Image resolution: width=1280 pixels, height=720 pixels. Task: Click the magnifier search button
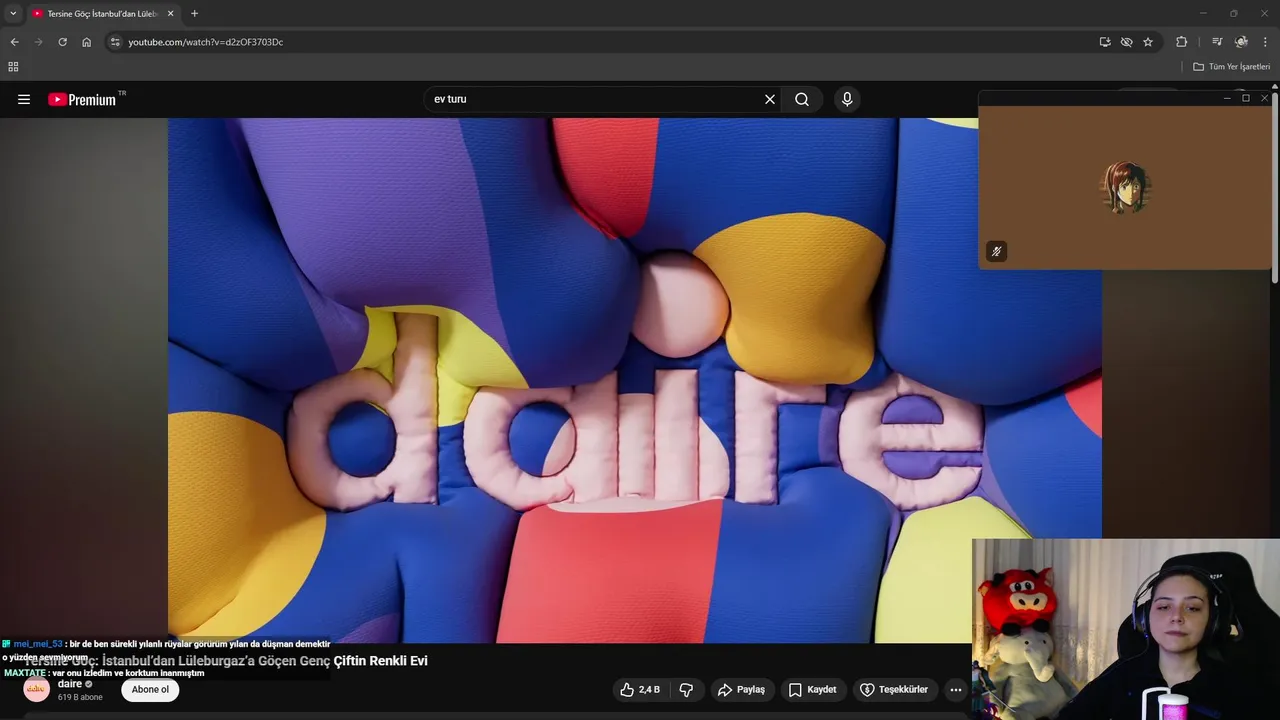[x=802, y=99]
